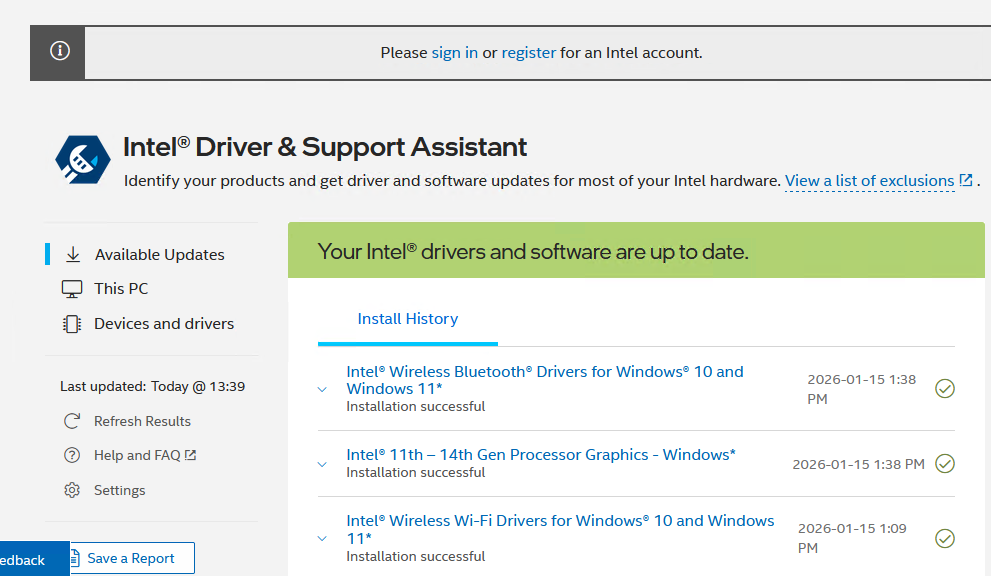Select the Available Updates download icon
The image size is (991, 576).
pos(72,254)
